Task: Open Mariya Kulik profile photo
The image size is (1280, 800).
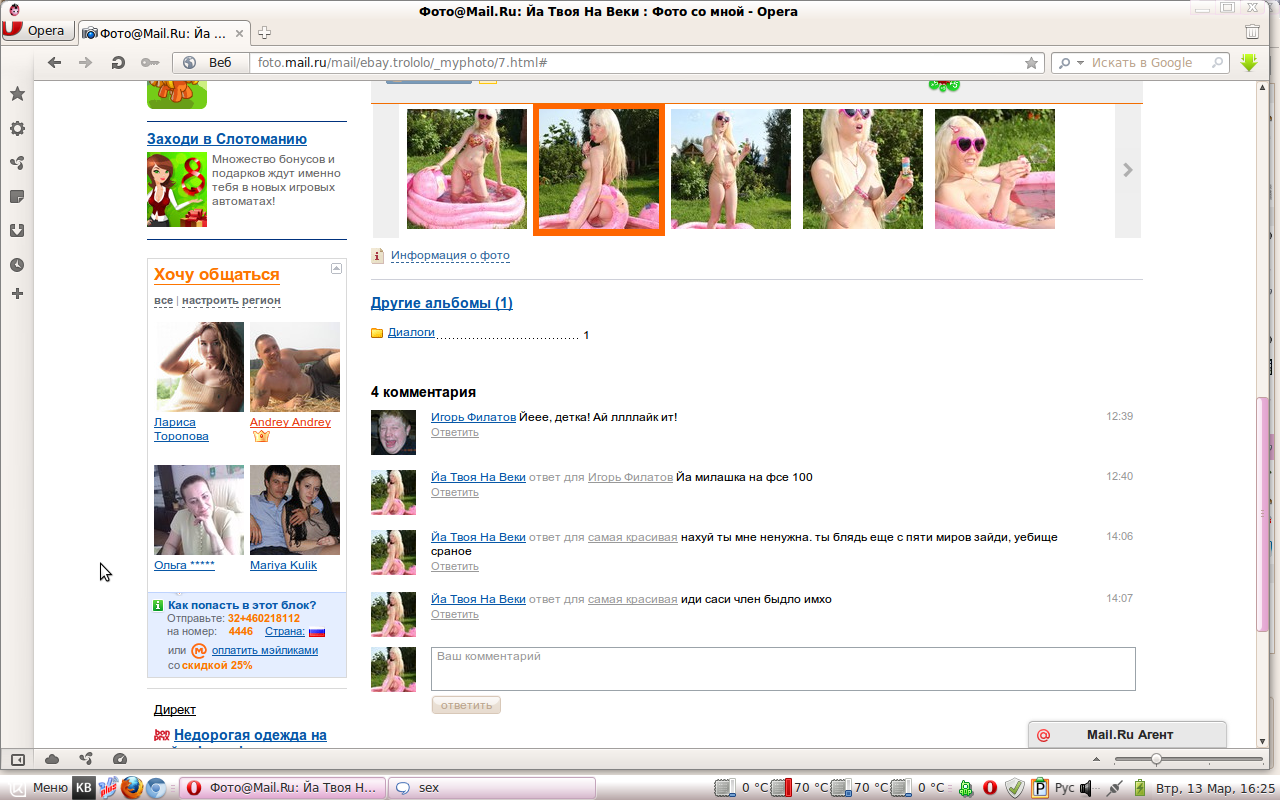Action: [295, 510]
